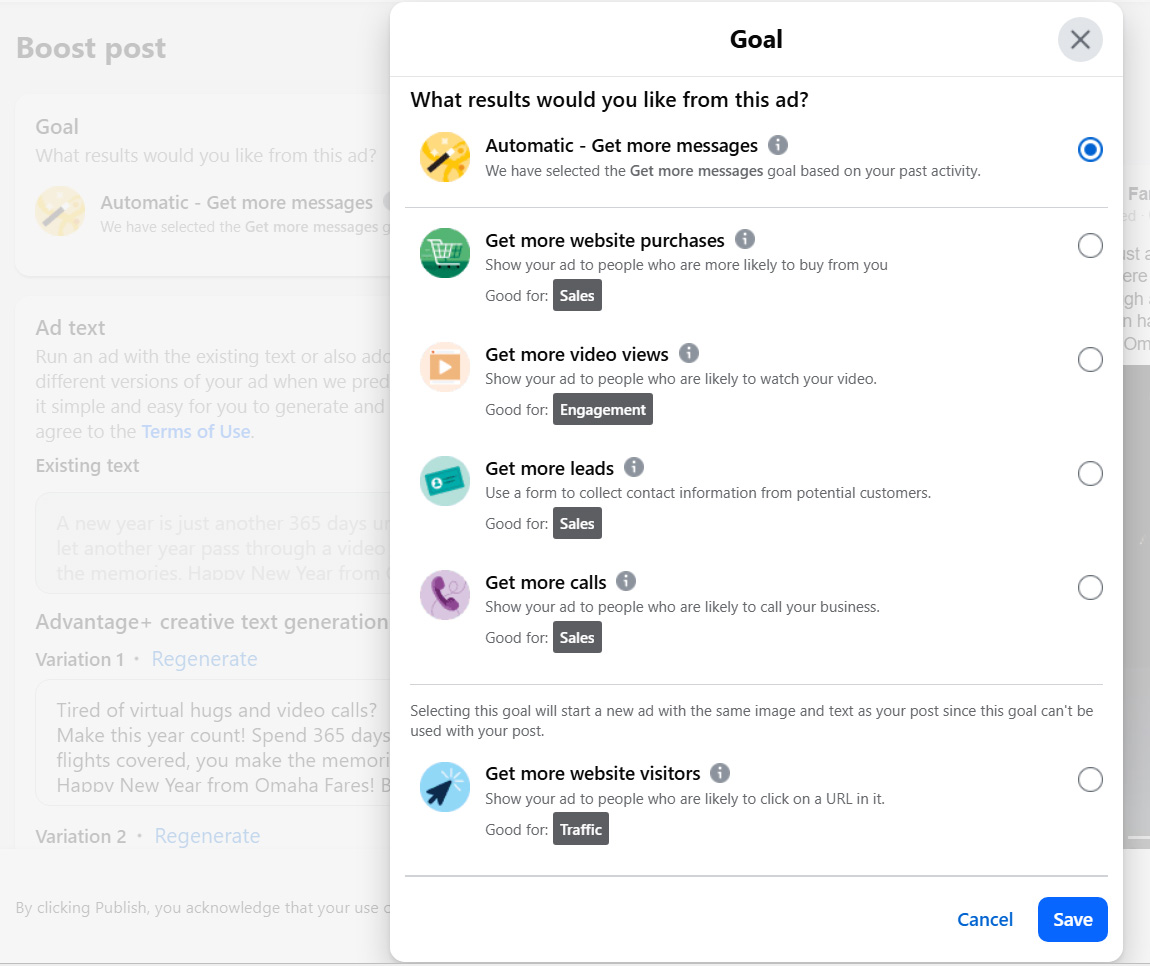1150x966 pixels.
Task: Open the info tooltip beside Get more calls
Action: [626, 581]
